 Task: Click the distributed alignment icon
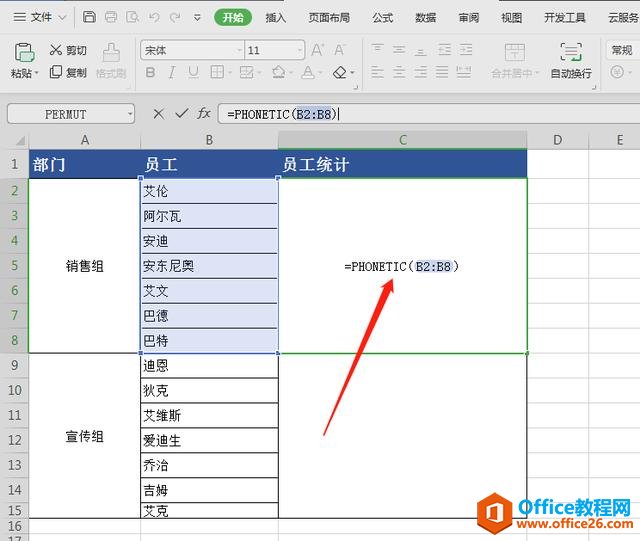click(463, 73)
